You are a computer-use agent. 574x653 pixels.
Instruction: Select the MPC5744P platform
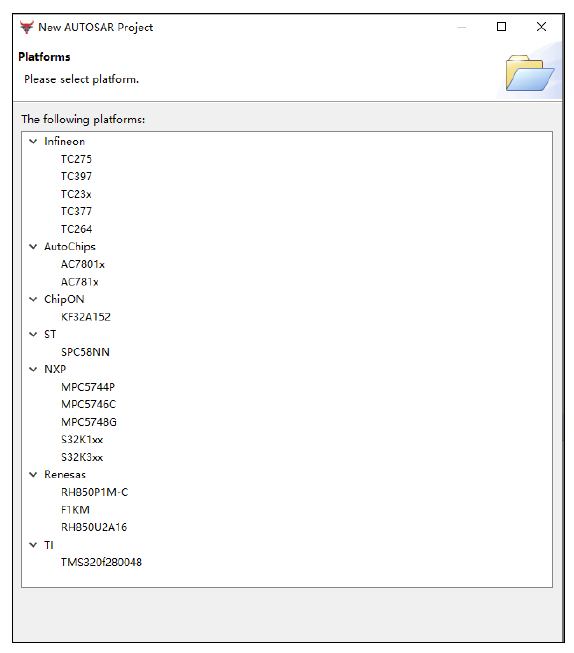(x=88, y=387)
